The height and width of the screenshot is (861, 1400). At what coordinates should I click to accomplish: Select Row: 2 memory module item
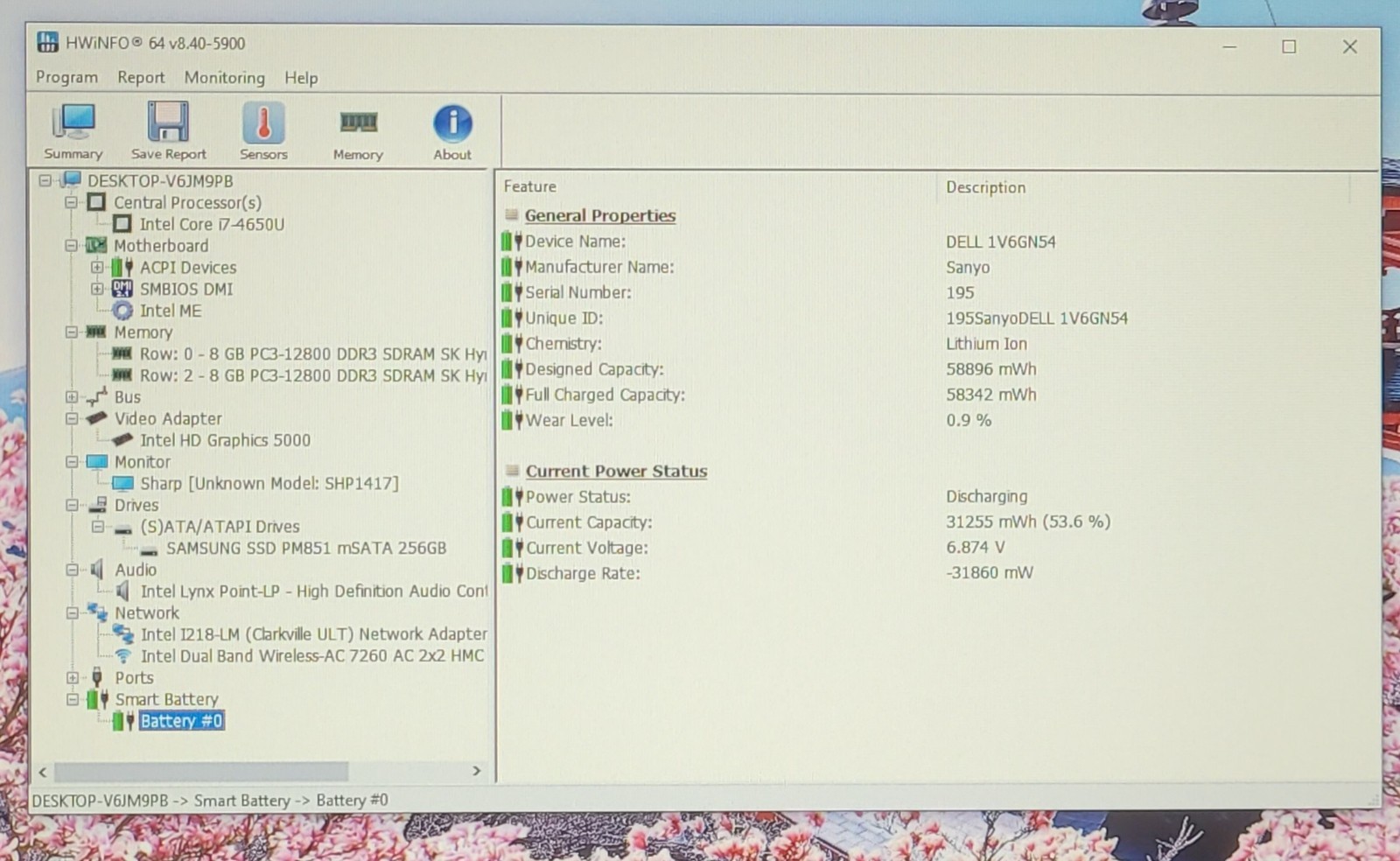click(x=312, y=375)
